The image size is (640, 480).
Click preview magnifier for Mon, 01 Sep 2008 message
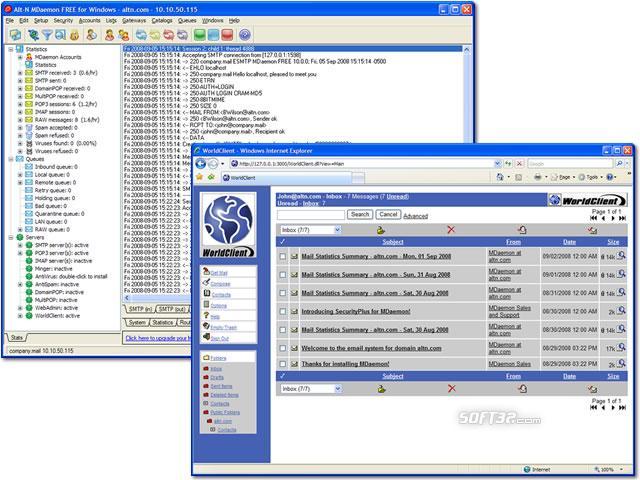pos(621,256)
